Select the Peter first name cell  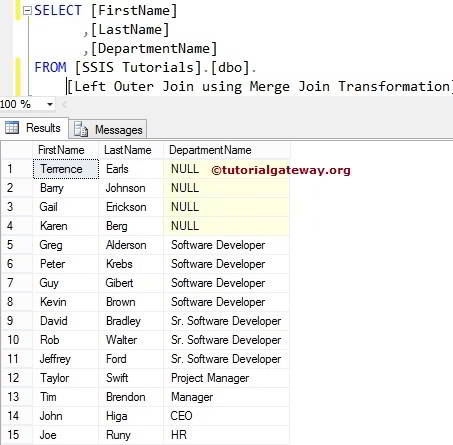[x=66, y=264]
